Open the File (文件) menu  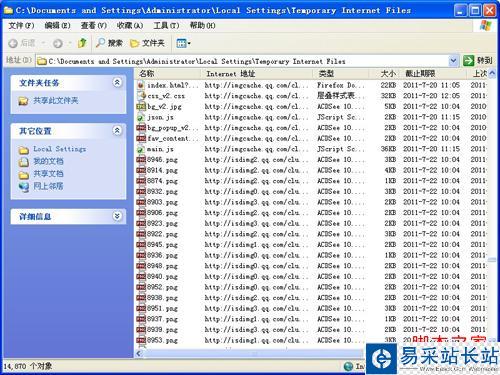(x=21, y=25)
